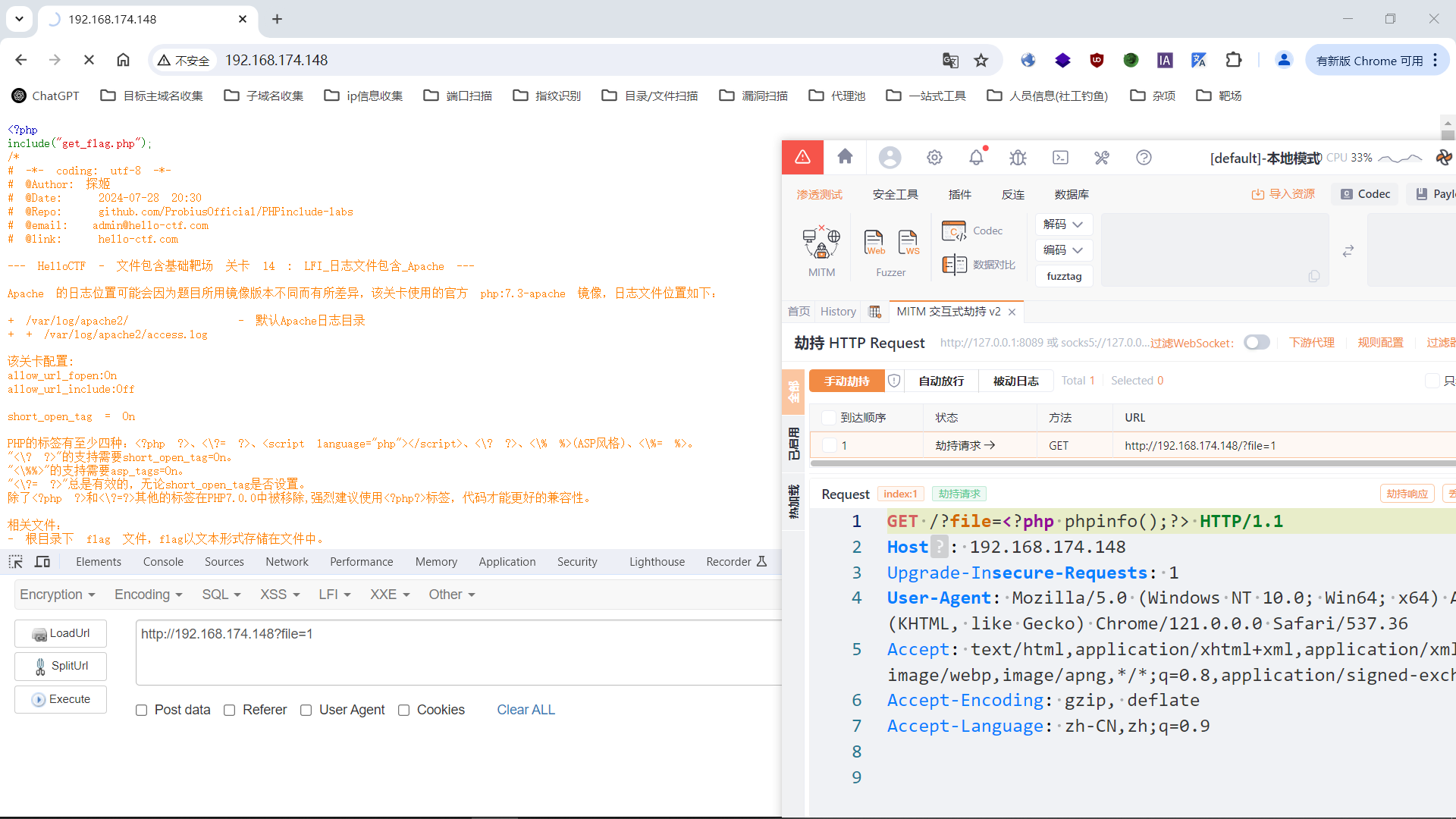Open the WebSocket Fuzzer icon

click(908, 243)
